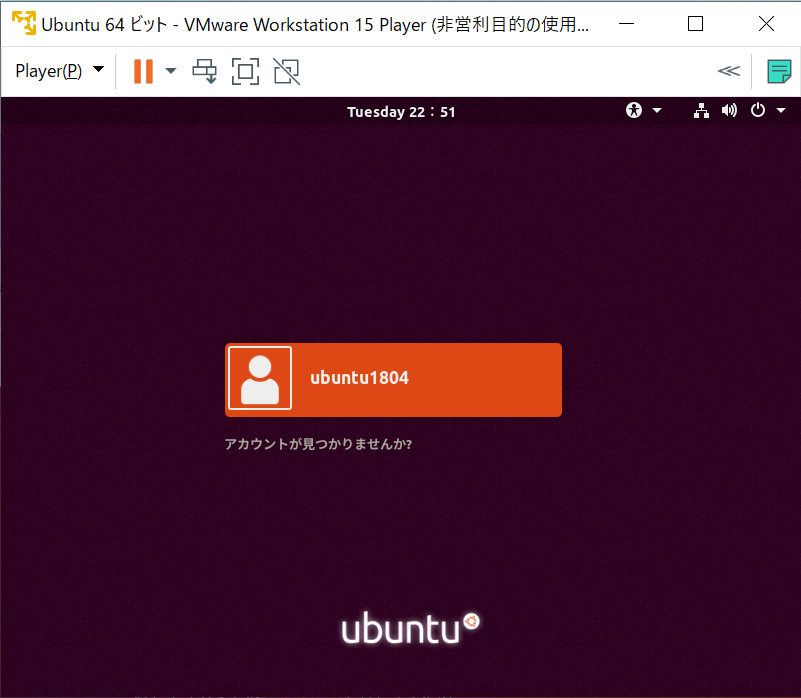The height and width of the screenshot is (698, 801).
Task: Maximize the VMware Player window
Action: [695, 24]
